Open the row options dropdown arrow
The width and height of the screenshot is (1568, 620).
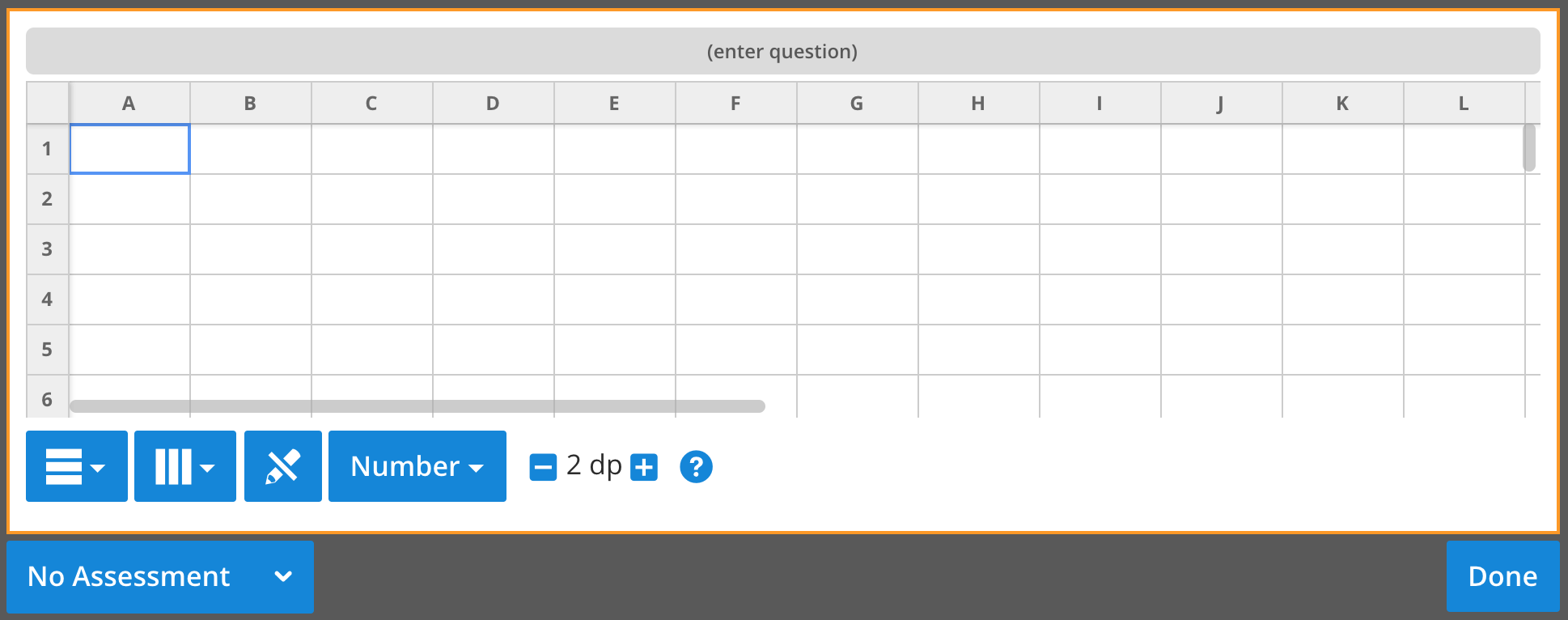pos(99,469)
